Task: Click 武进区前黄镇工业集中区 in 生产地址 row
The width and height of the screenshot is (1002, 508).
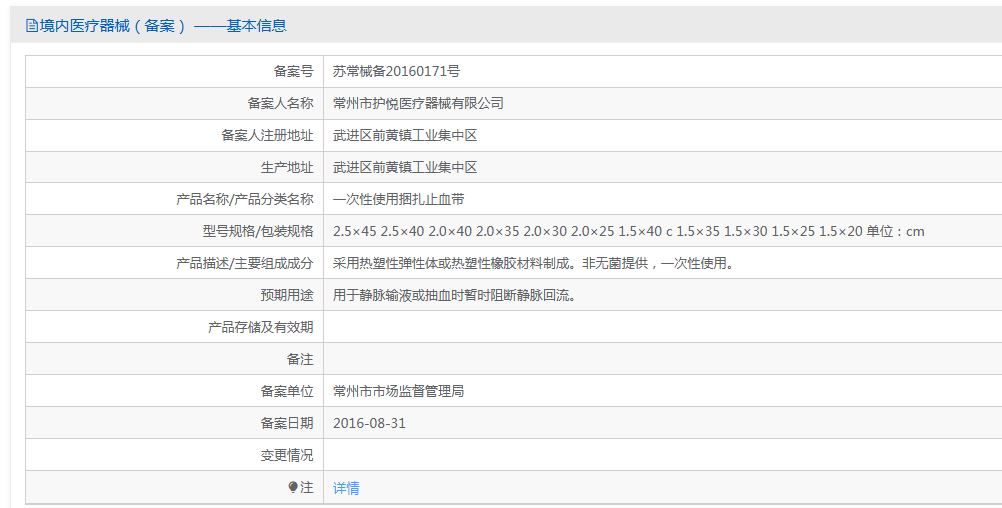Action: [x=405, y=167]
